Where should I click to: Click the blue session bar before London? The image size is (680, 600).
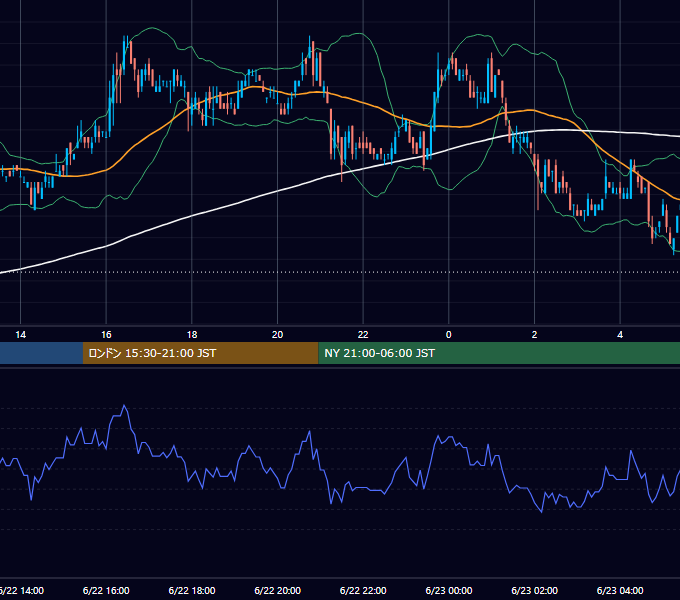point(41,353)
